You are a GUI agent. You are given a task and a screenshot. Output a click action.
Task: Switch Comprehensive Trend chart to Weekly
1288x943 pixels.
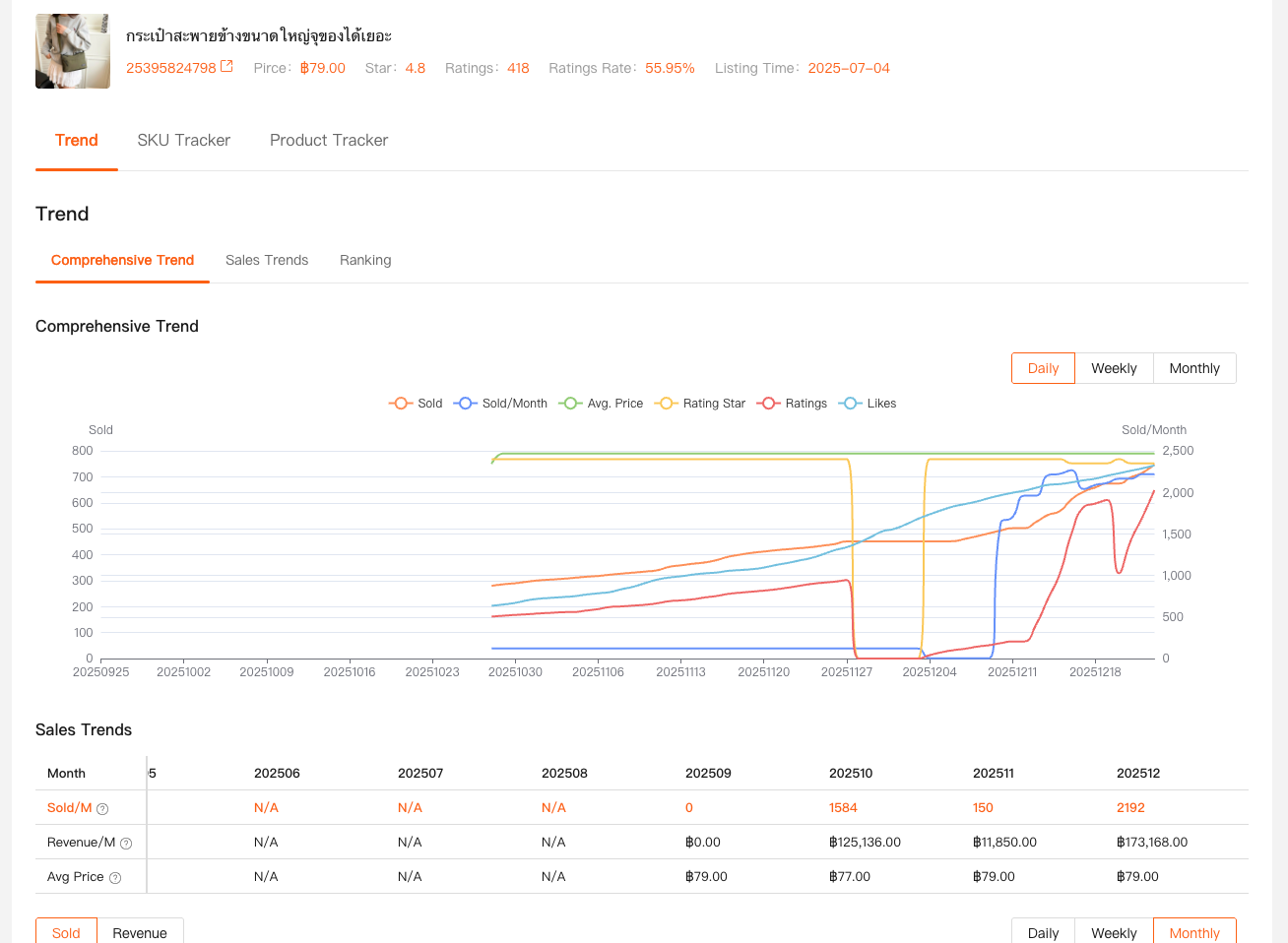point(1114,368)
